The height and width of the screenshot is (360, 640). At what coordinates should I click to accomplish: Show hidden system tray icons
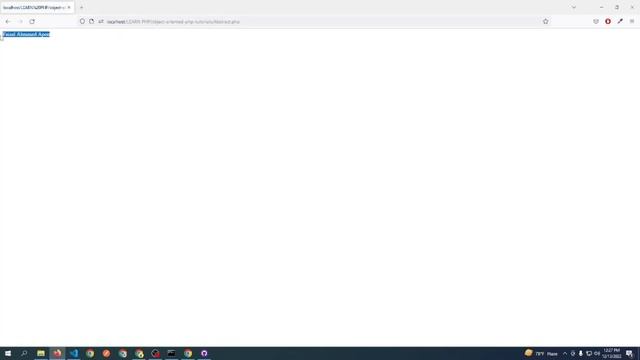565,353
